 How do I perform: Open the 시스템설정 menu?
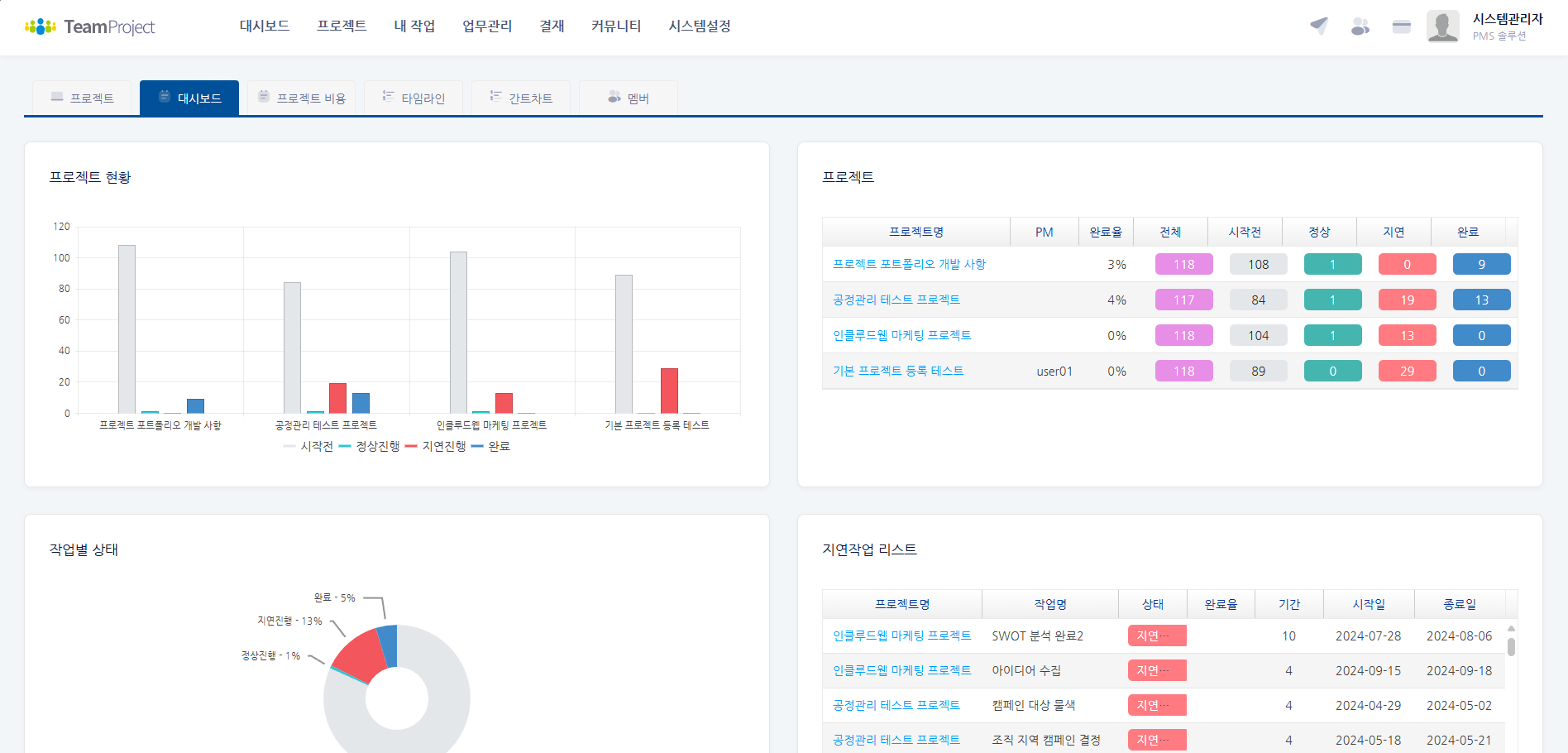[x=700, y=26]
